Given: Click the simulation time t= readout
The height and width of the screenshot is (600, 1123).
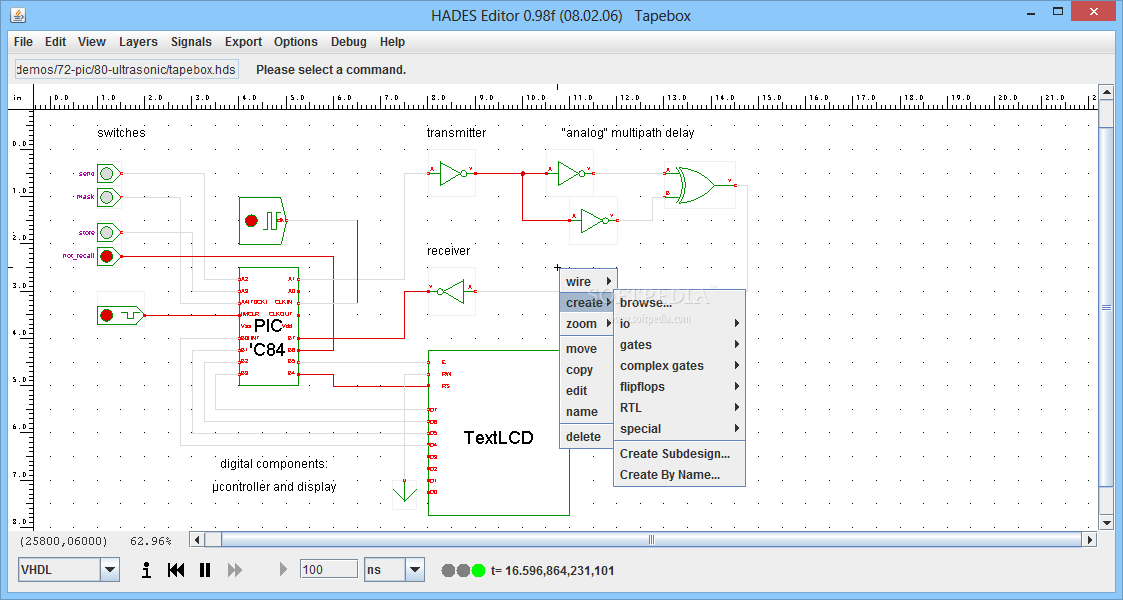Looking at the screenshot, I should point(553,571).
